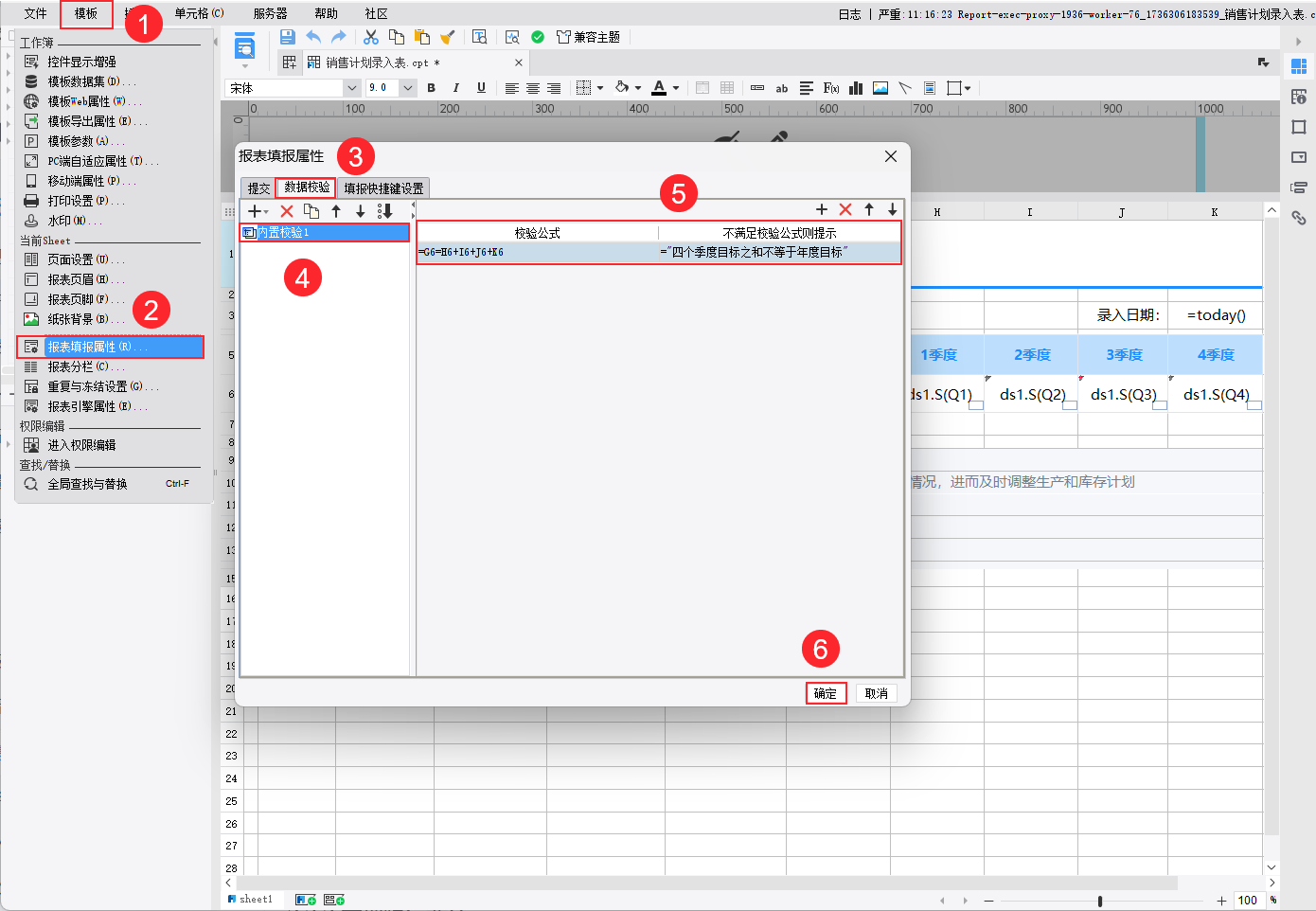The height and width of the screenshot is (911, 1316).
Task: Undo the last action in the toolbar
Action: [313, 37]
